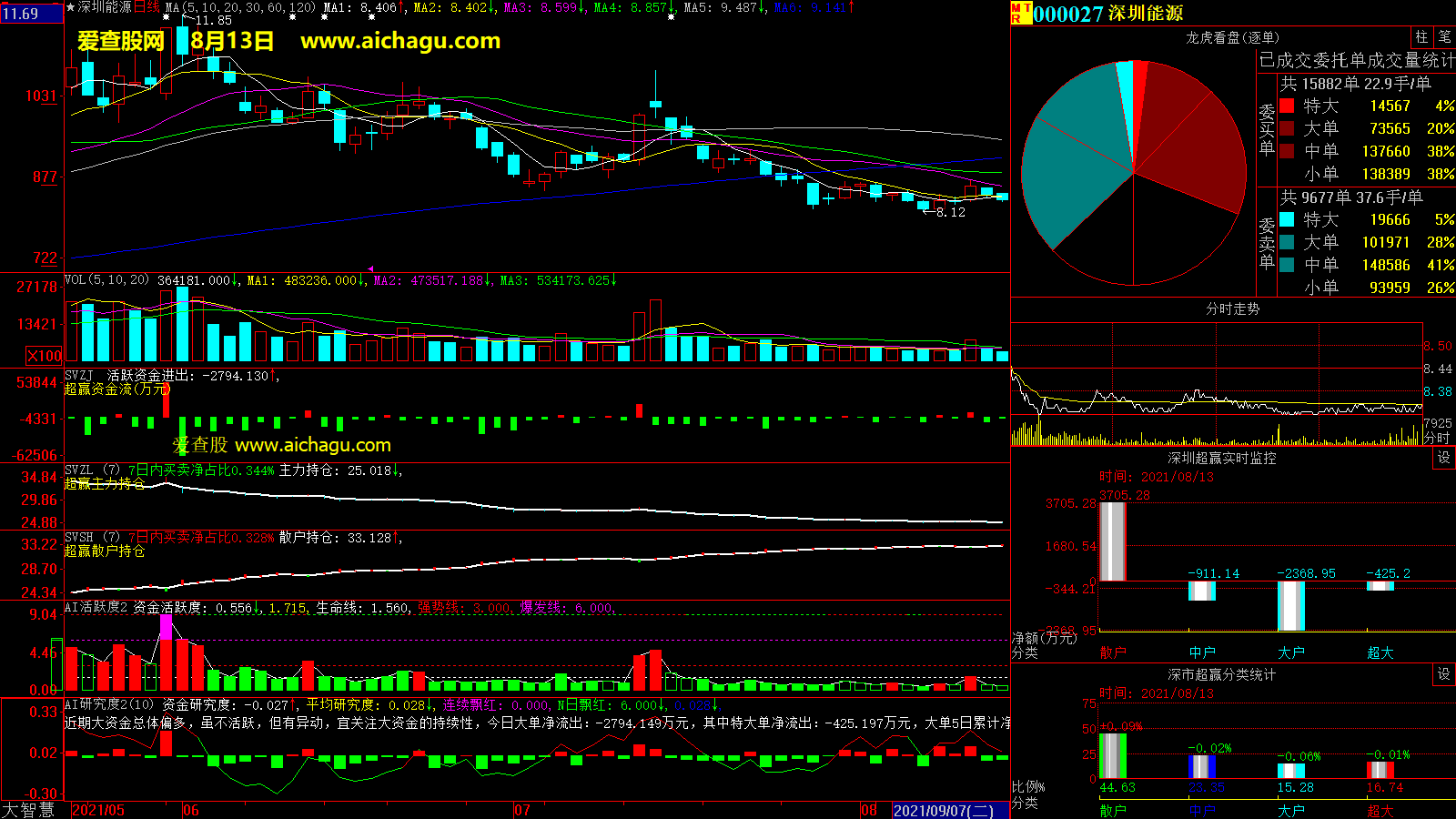Viewport: 1456px width, 819px height.
Task: Click the X100 volume multiplier box
Action: 45,356
